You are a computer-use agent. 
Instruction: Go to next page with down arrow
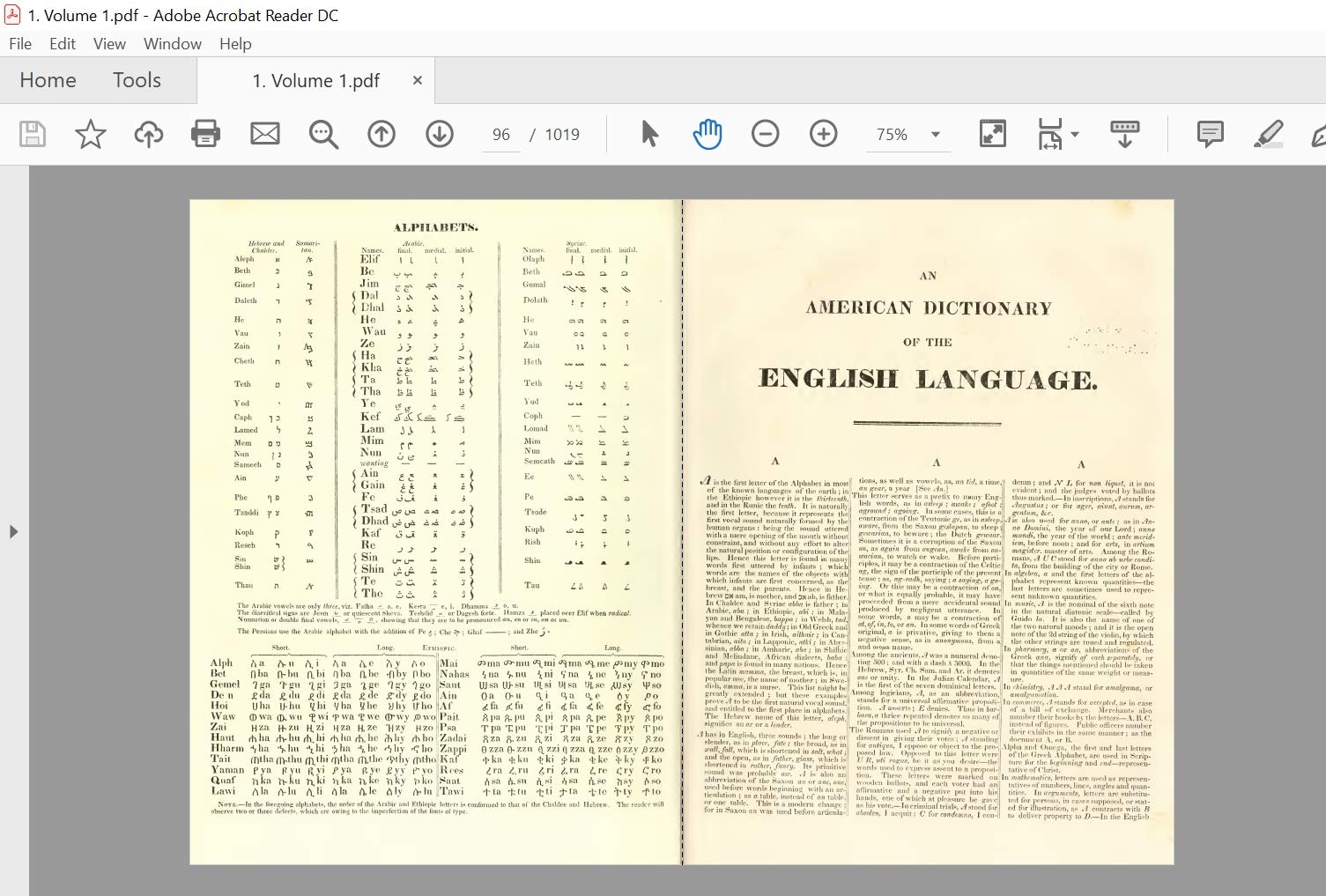coord(440,134)
